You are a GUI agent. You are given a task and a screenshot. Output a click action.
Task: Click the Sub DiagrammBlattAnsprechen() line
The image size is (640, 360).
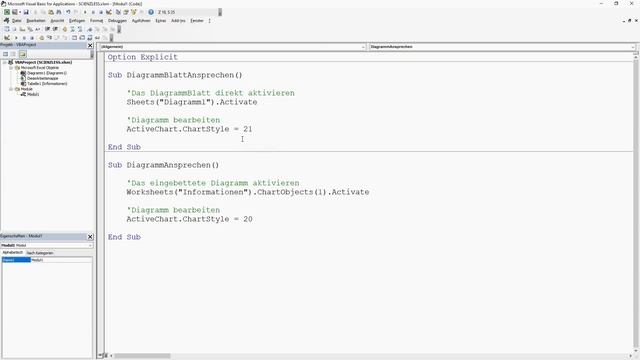175,75
